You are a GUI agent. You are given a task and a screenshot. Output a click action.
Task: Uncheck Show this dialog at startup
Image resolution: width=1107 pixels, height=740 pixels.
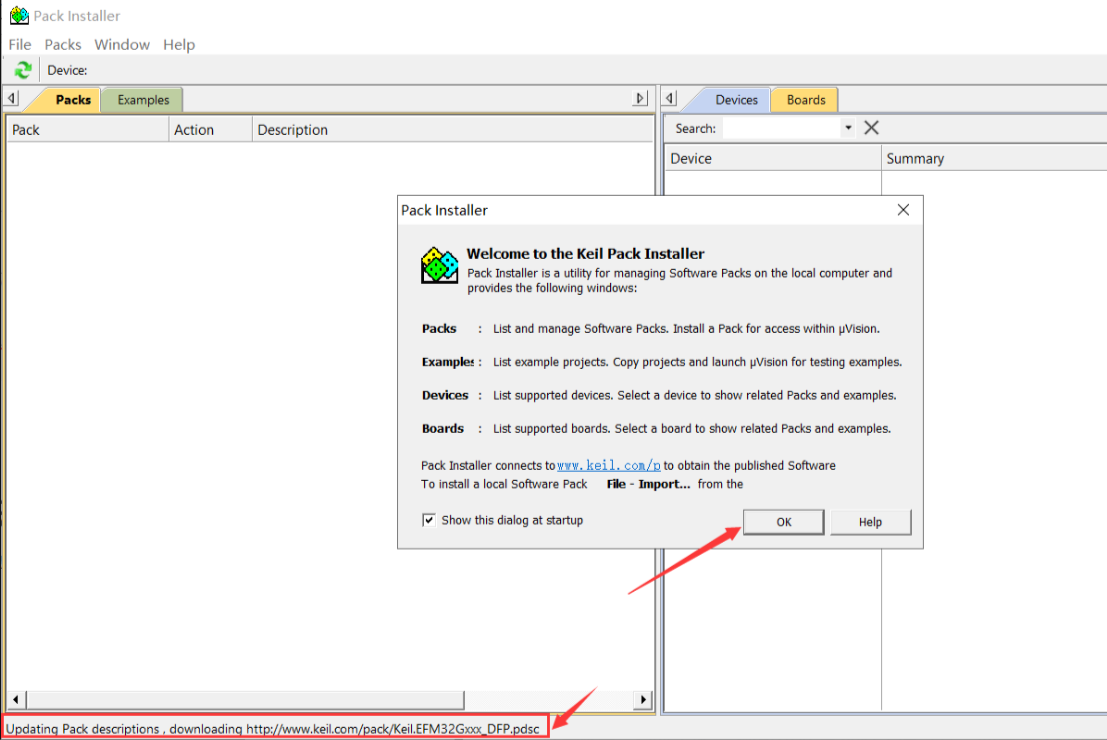click(x=429, y=520)
